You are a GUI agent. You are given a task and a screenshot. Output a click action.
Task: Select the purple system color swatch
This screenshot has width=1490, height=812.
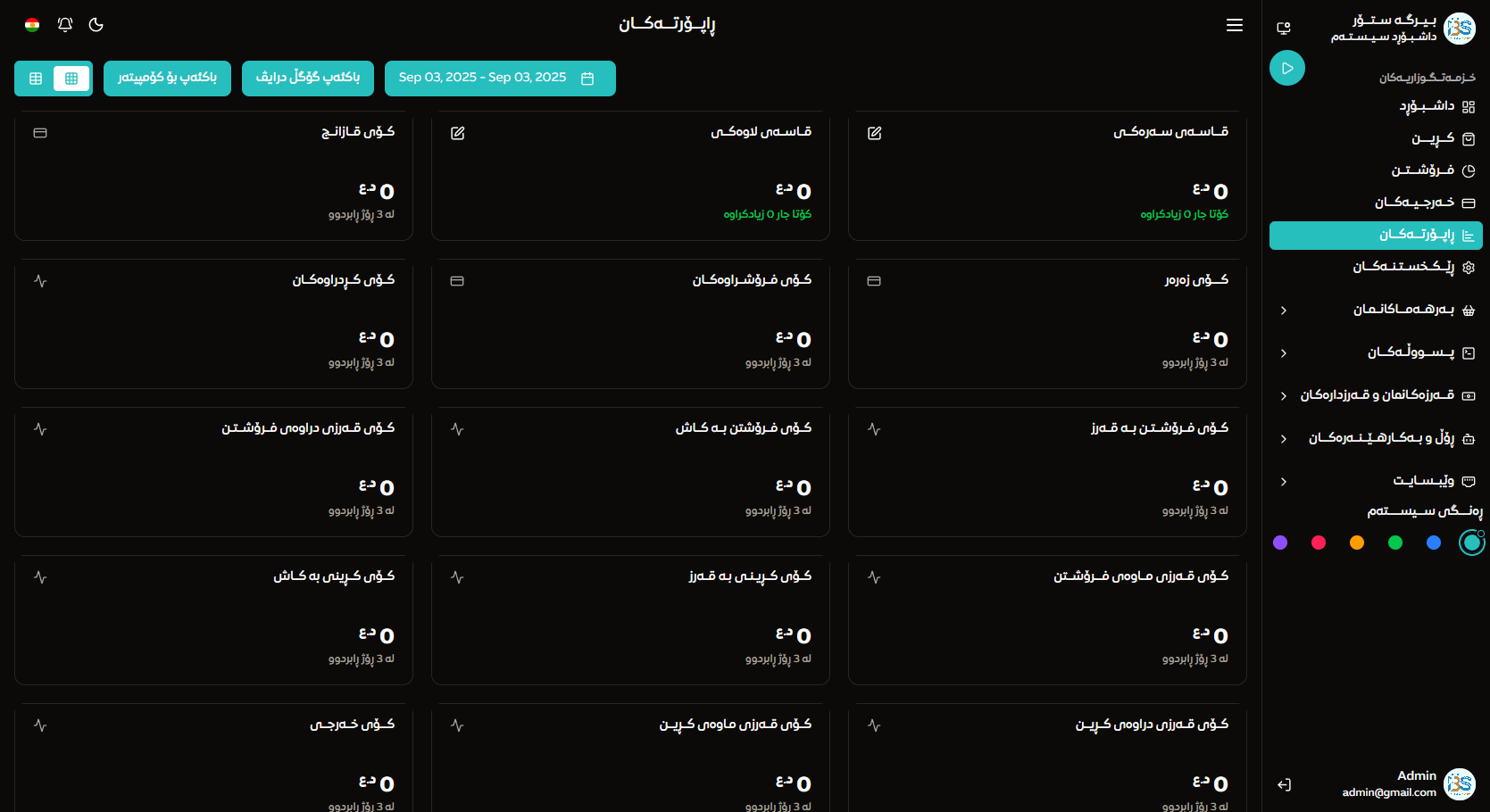(x=1280, y=543)
